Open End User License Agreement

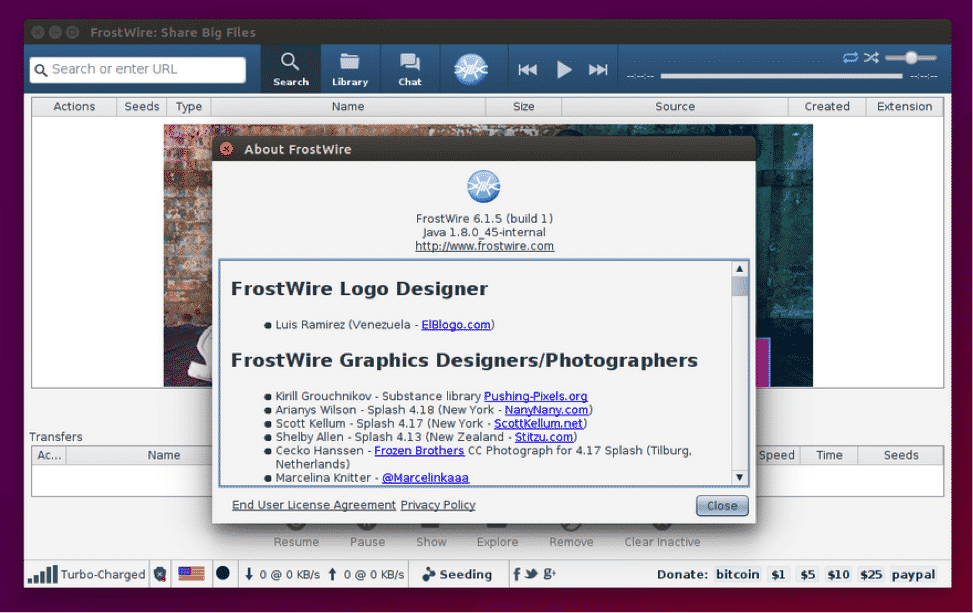click(314, 505)
